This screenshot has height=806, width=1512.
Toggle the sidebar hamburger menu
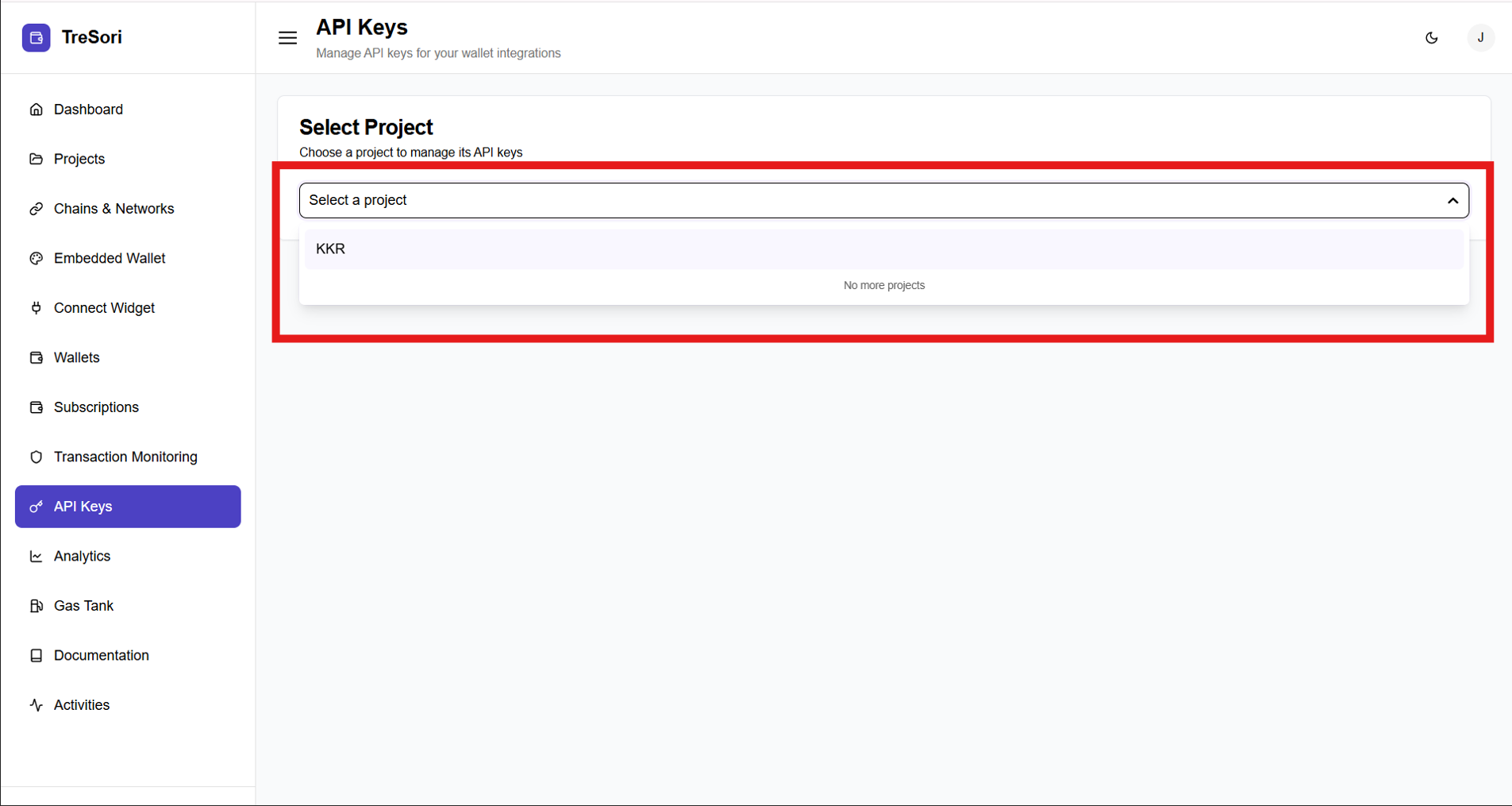tap(287, 37)
